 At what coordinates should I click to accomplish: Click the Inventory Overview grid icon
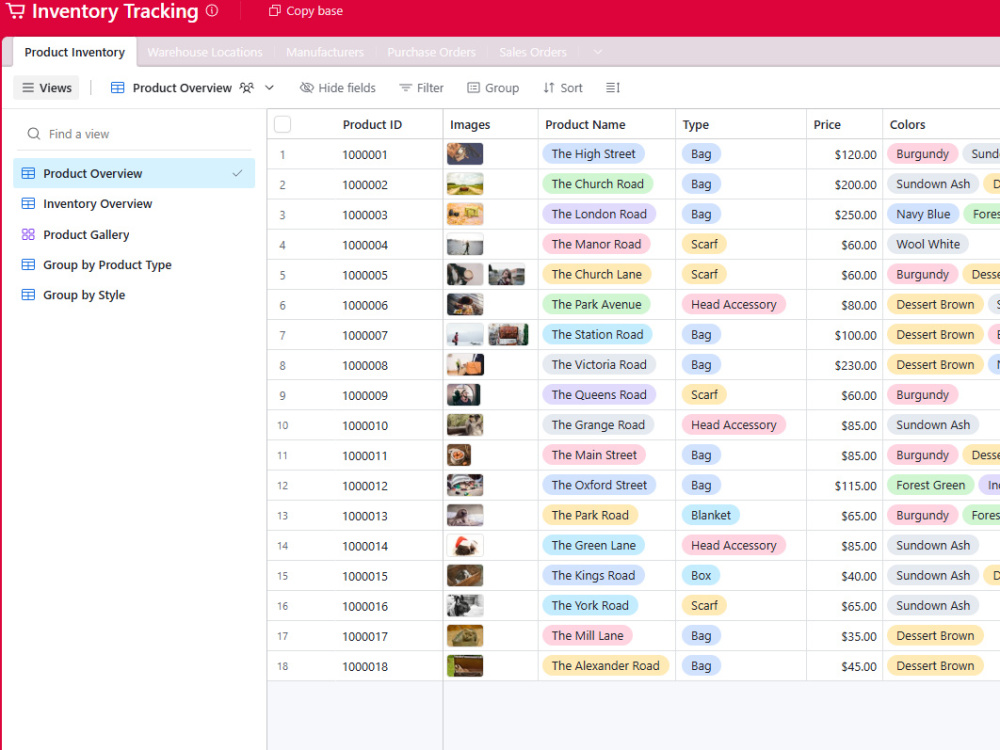point(28,203)
